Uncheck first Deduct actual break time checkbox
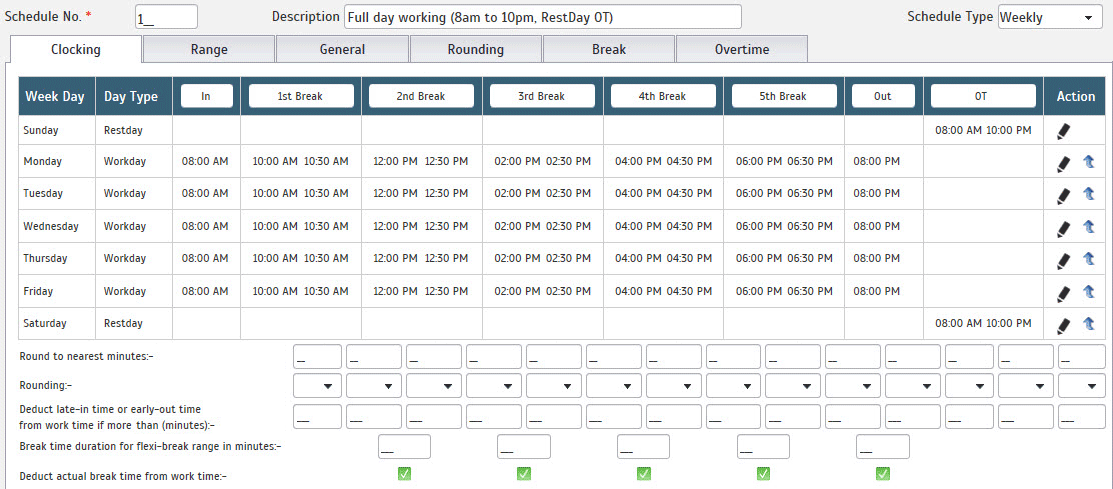1113x489 pixels. (405, 474)
